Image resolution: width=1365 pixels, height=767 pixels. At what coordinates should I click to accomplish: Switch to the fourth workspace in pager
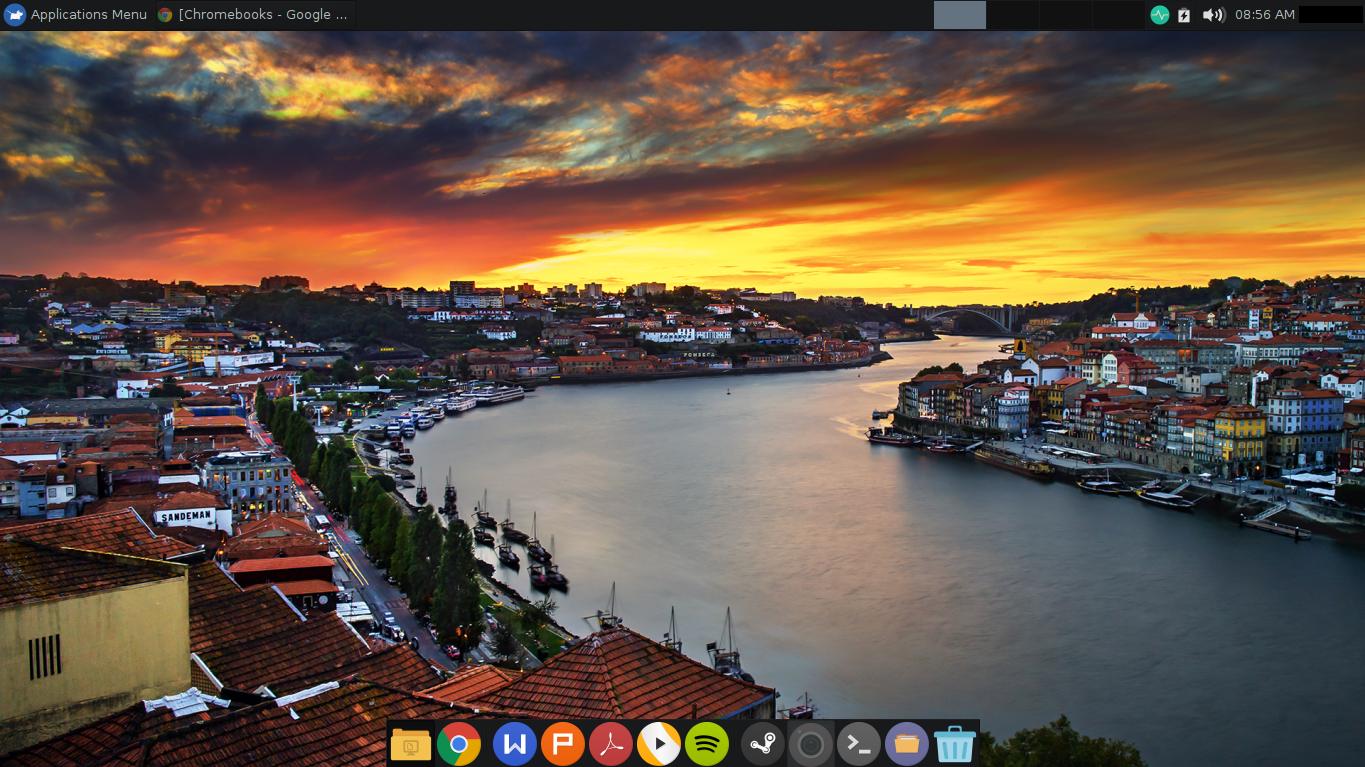(x=1118, y=14)
